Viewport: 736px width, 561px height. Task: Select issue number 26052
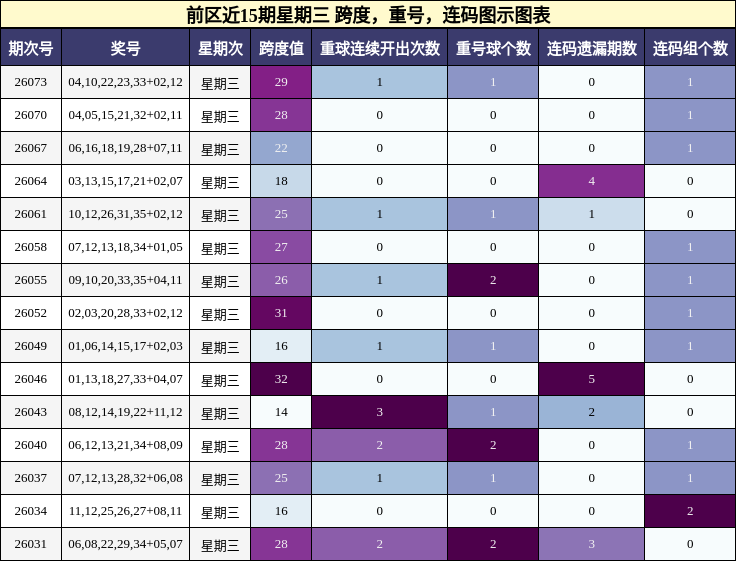[31, 313]
